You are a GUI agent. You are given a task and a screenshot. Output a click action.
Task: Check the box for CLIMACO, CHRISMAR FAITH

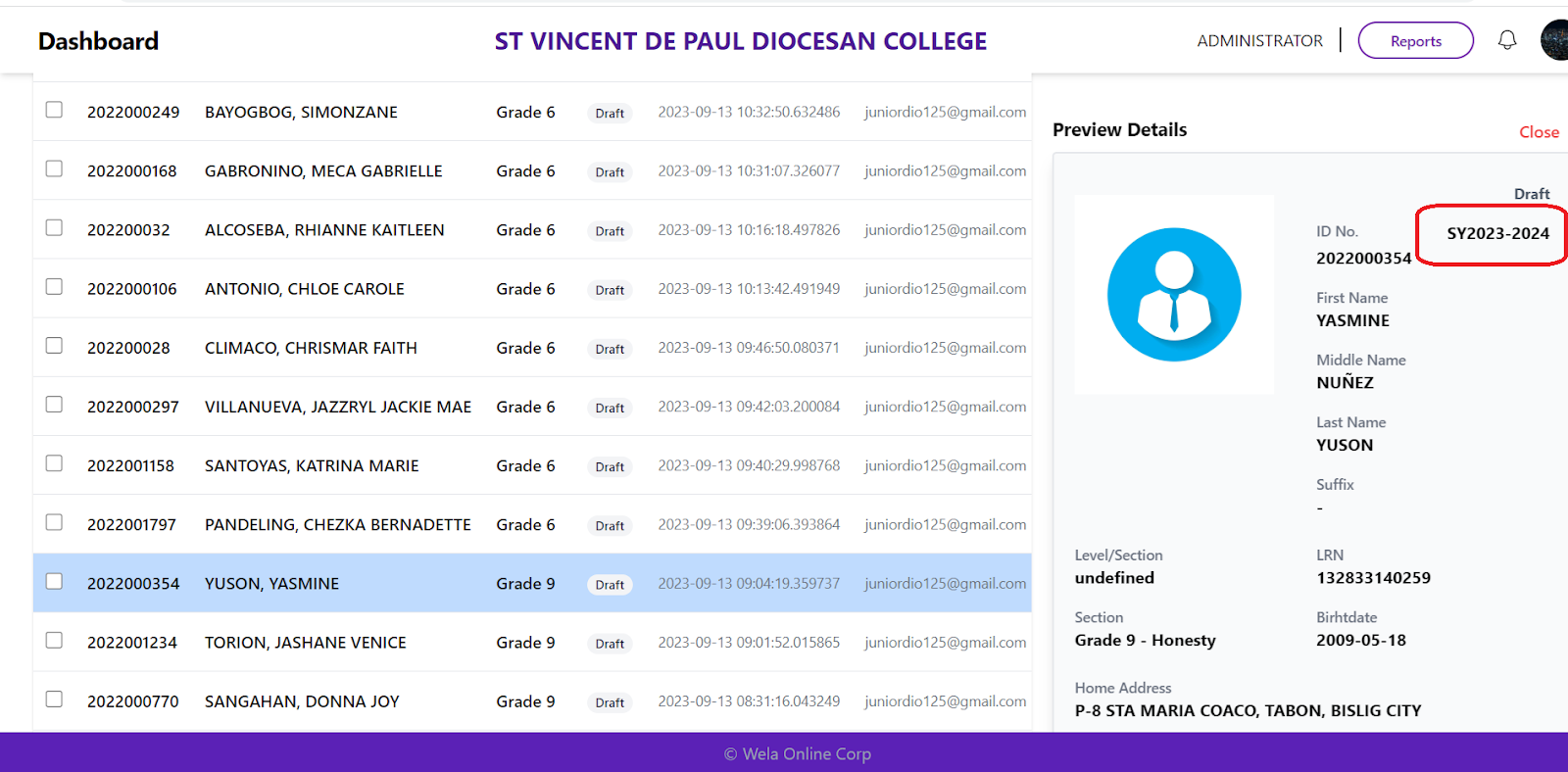click(x=54, y=345)
